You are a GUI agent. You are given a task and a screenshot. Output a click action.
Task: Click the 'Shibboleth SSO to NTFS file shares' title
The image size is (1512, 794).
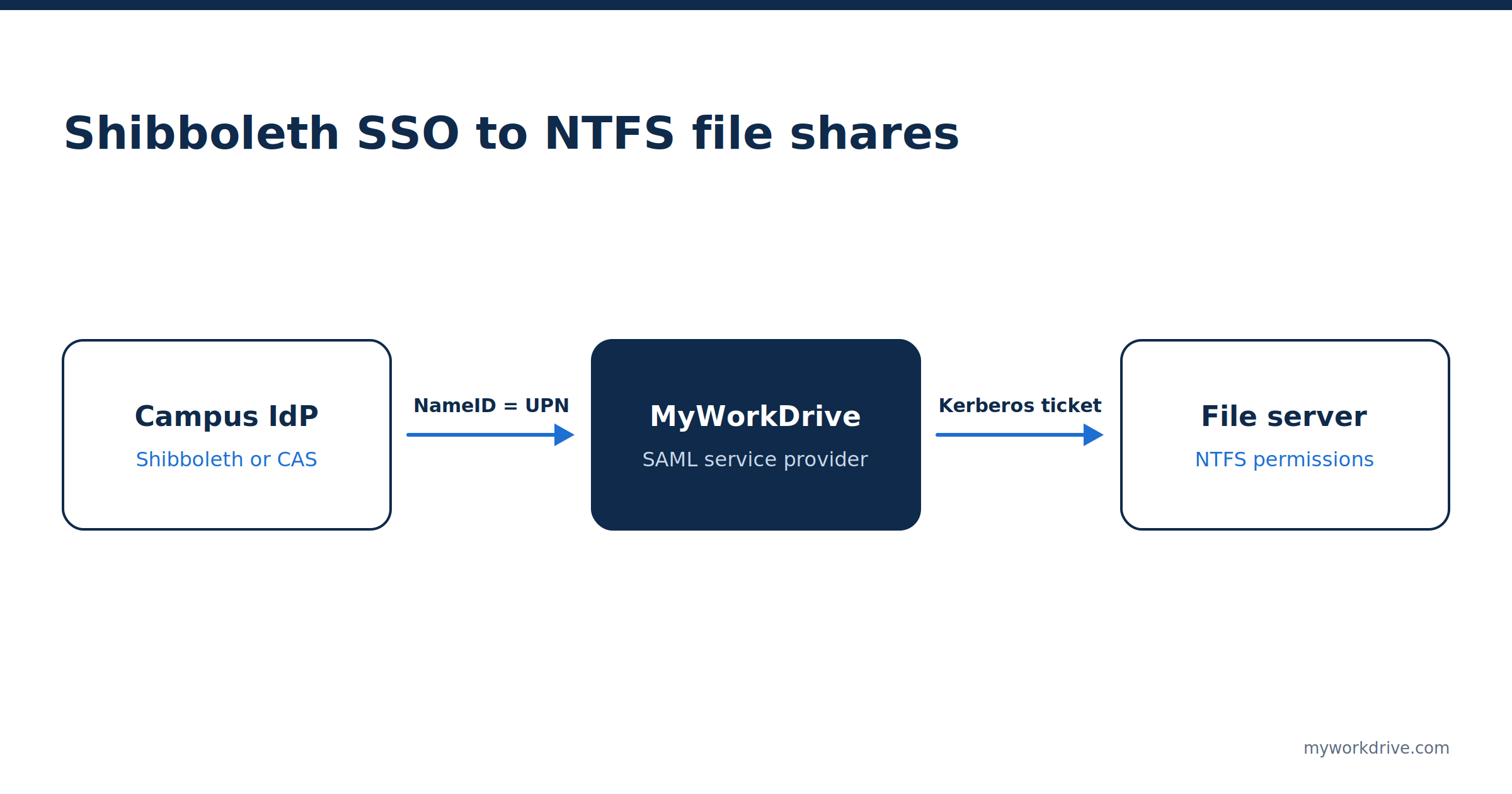coord(512,134)
